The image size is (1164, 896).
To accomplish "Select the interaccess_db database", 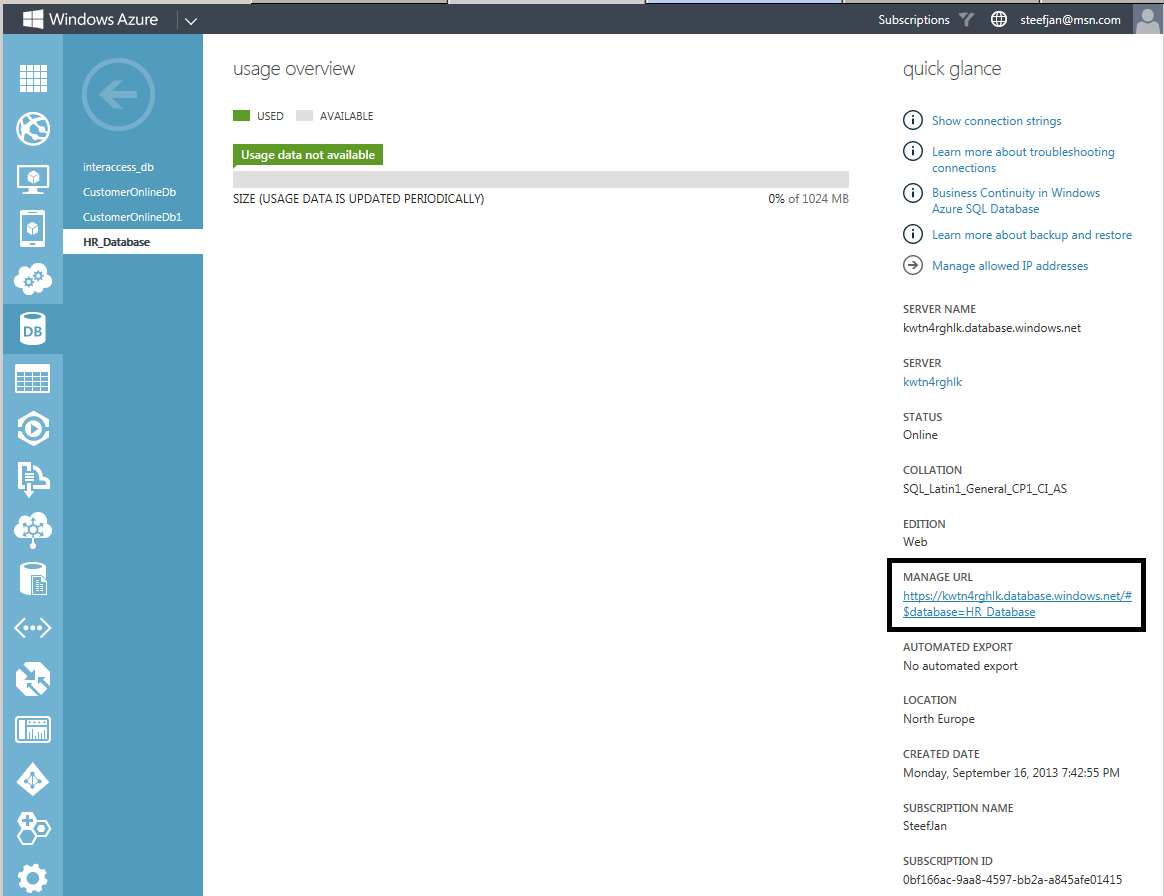I will [x=119, y=167].
